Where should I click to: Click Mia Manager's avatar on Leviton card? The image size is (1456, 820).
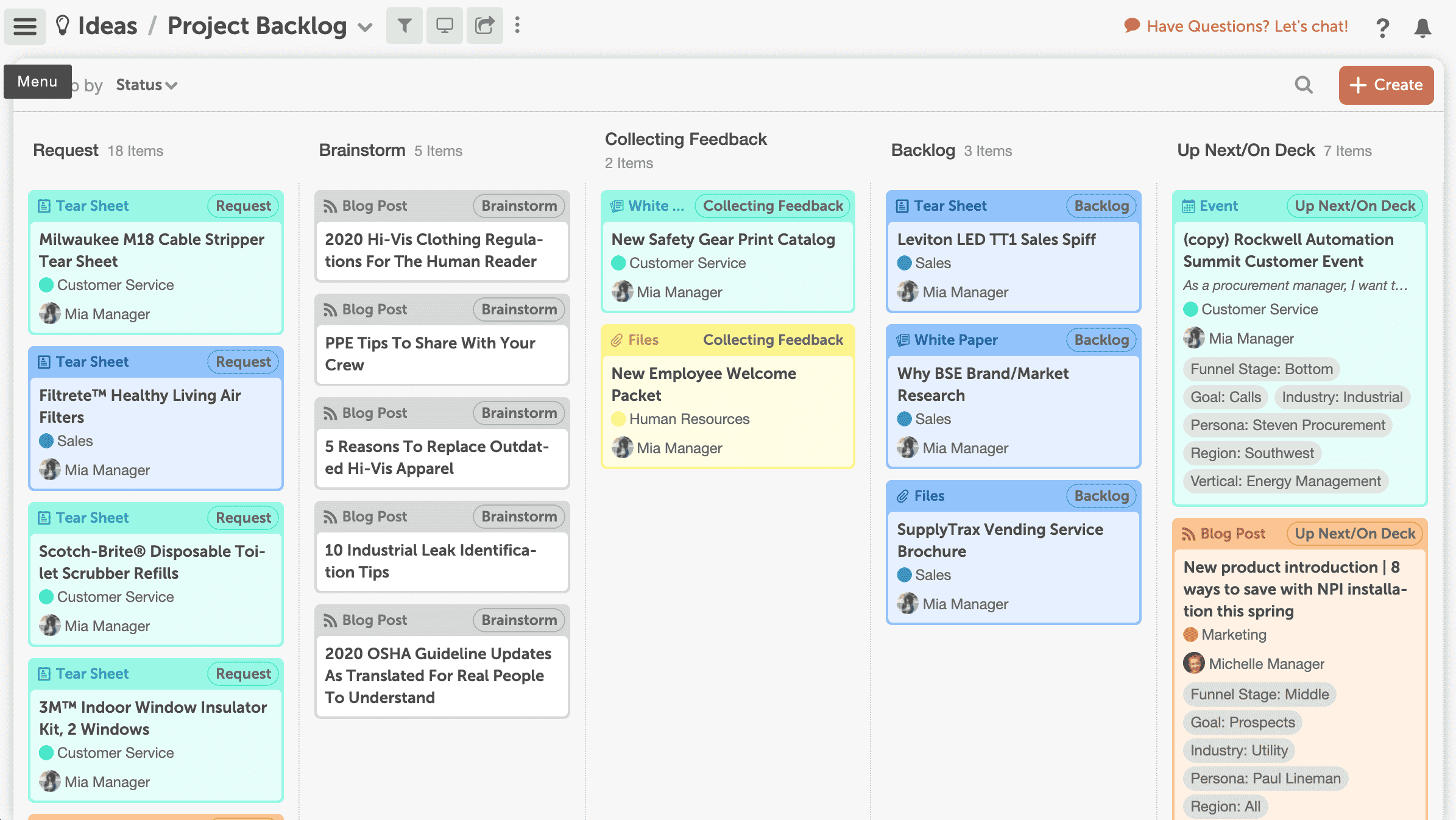pos(908,292)
